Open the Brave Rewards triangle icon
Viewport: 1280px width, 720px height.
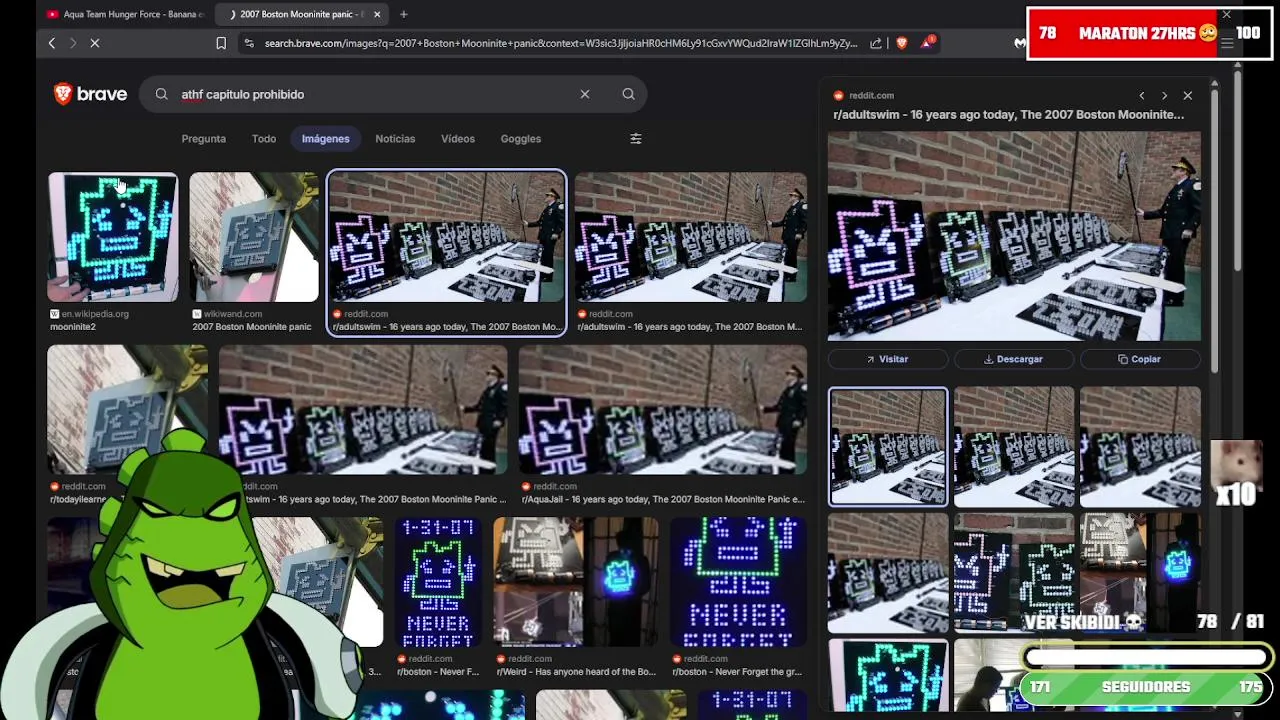(x=927, y=43)
